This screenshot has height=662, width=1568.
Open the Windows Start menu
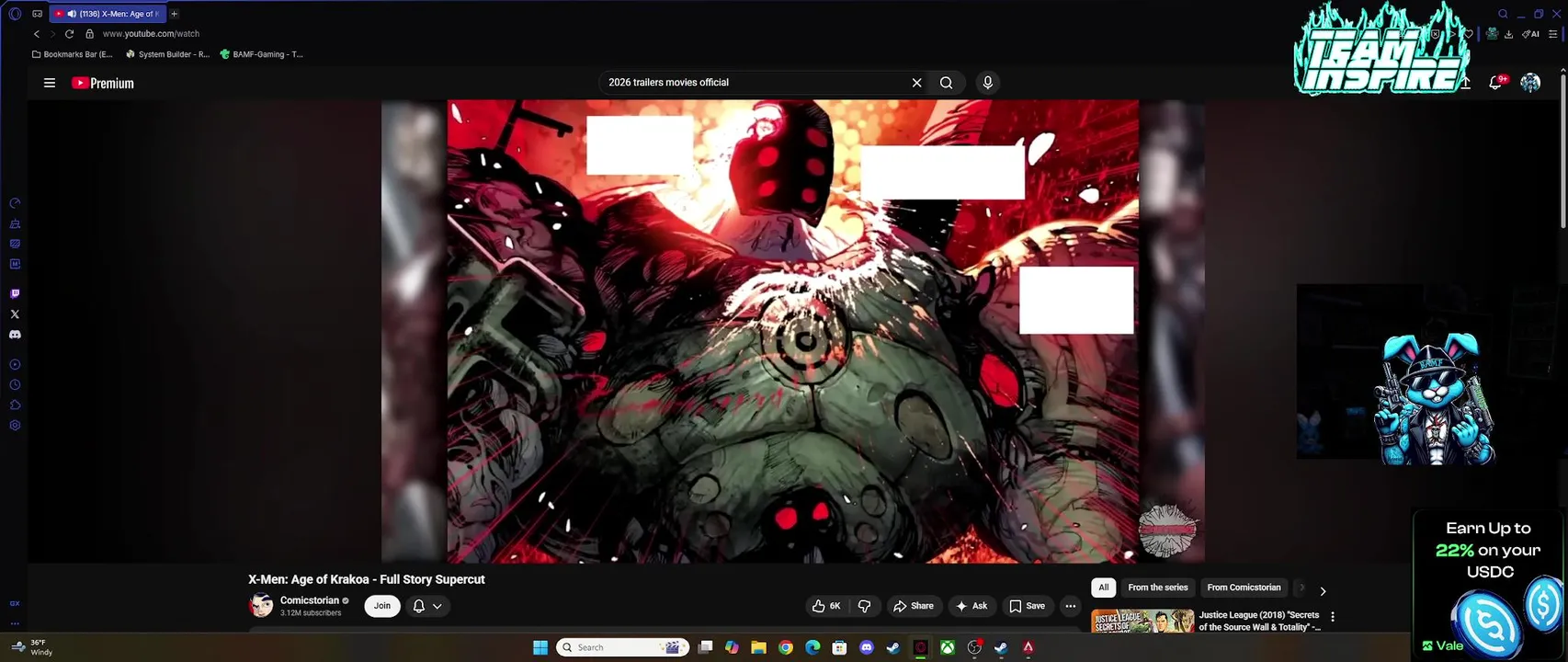(540, 647)
